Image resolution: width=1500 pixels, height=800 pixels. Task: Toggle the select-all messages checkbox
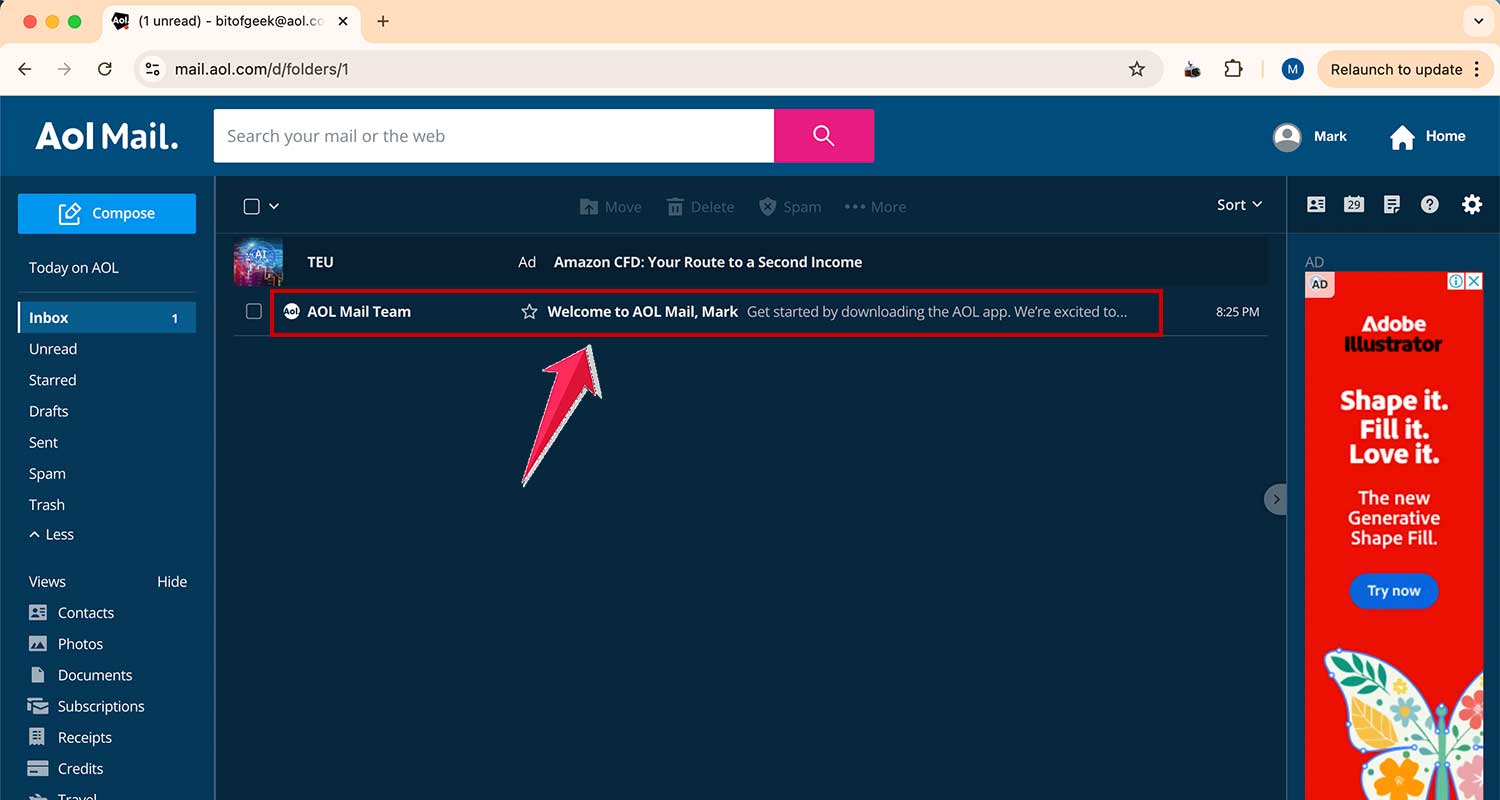(250, 205)
